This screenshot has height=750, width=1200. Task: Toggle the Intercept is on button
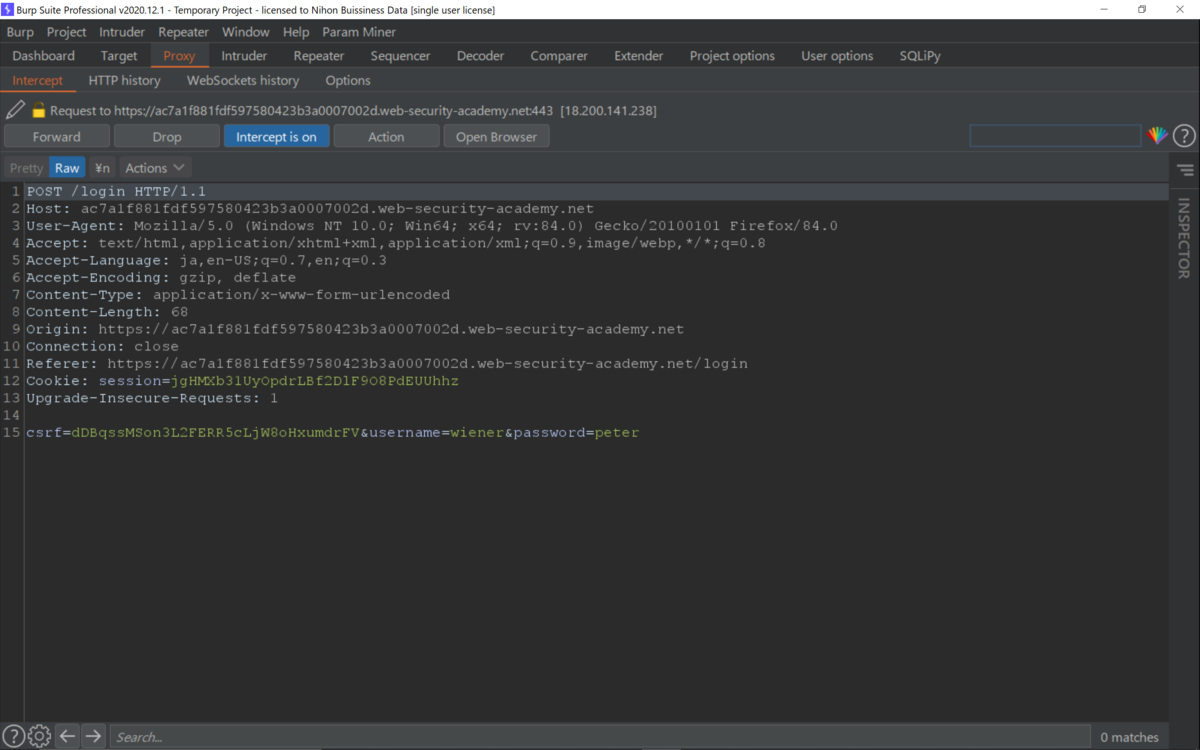pyautogui.click(x=276, y=136)
